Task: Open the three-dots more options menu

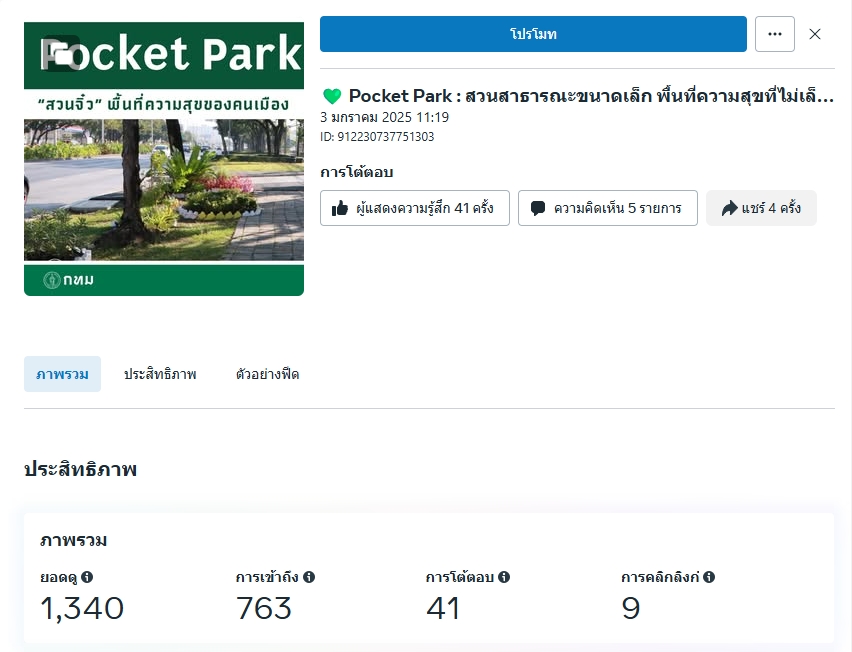Action: pos(775,34)
